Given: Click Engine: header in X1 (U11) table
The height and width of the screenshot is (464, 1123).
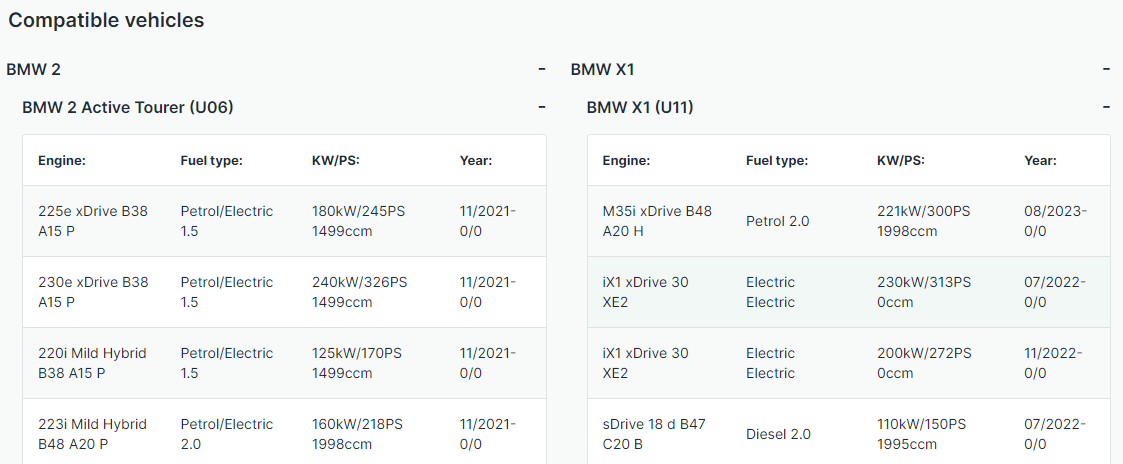Looking at the screenshot, I should tap(626, 160).
